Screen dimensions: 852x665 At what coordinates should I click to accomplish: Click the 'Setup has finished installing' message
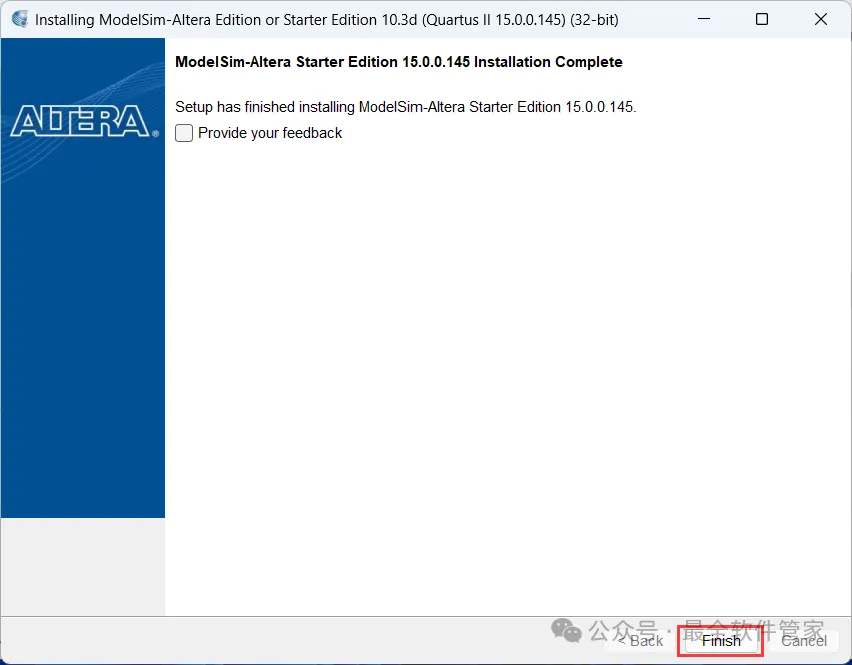pyautogui.click(x=405, y=107)
